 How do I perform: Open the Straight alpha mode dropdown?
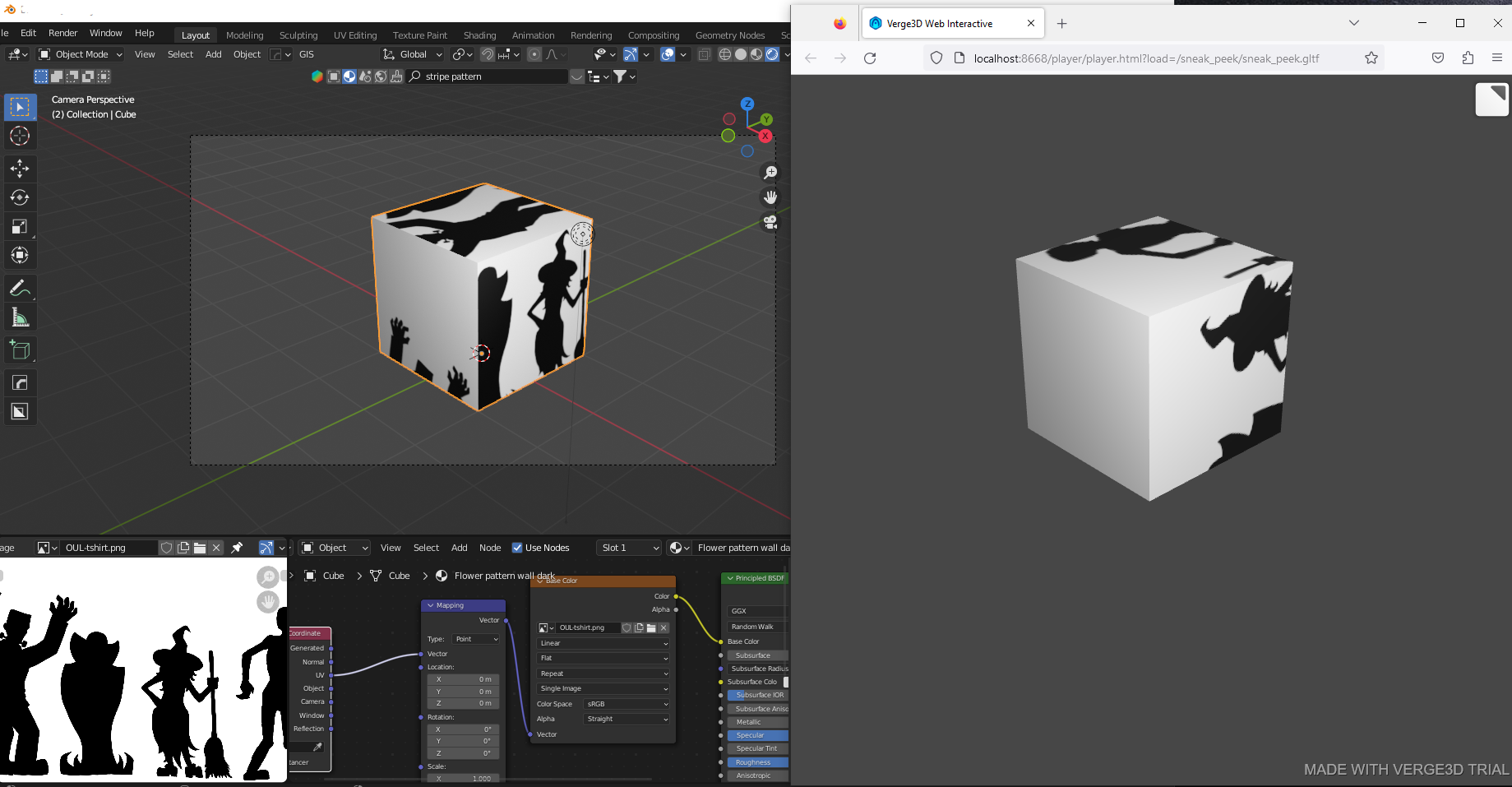pos(627,719)
